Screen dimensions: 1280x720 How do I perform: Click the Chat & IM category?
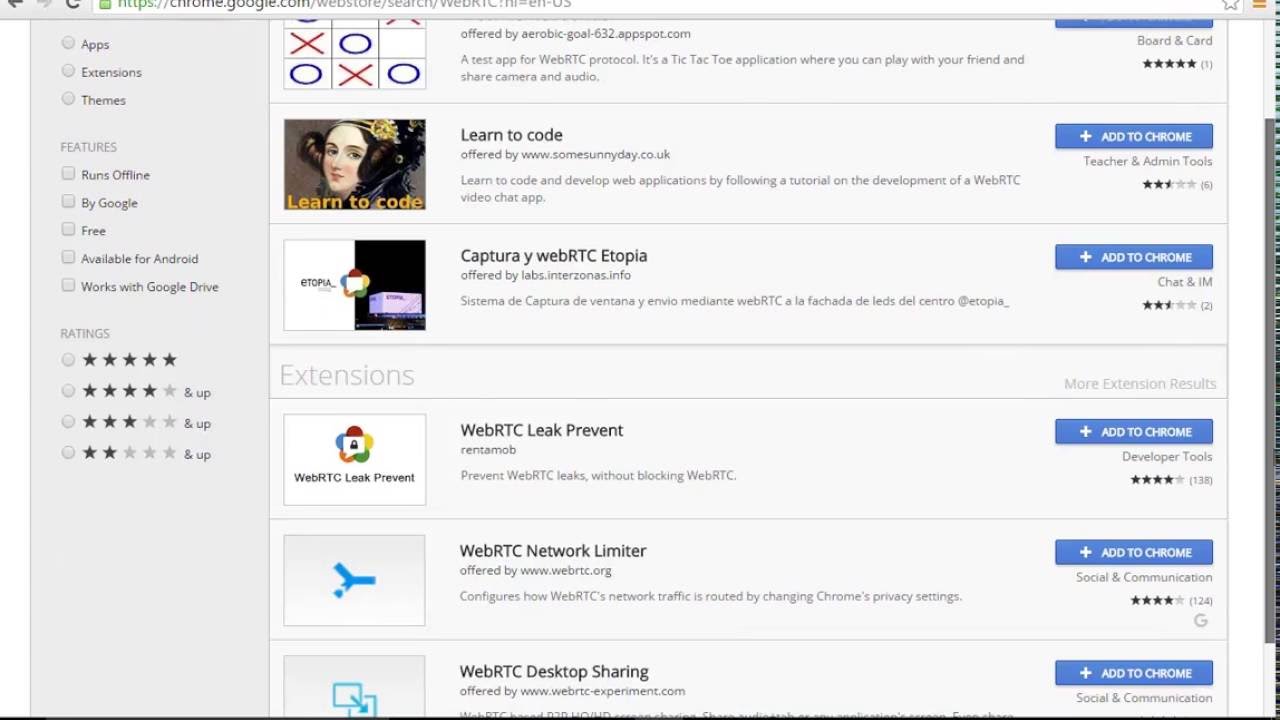click(1184, 282)
